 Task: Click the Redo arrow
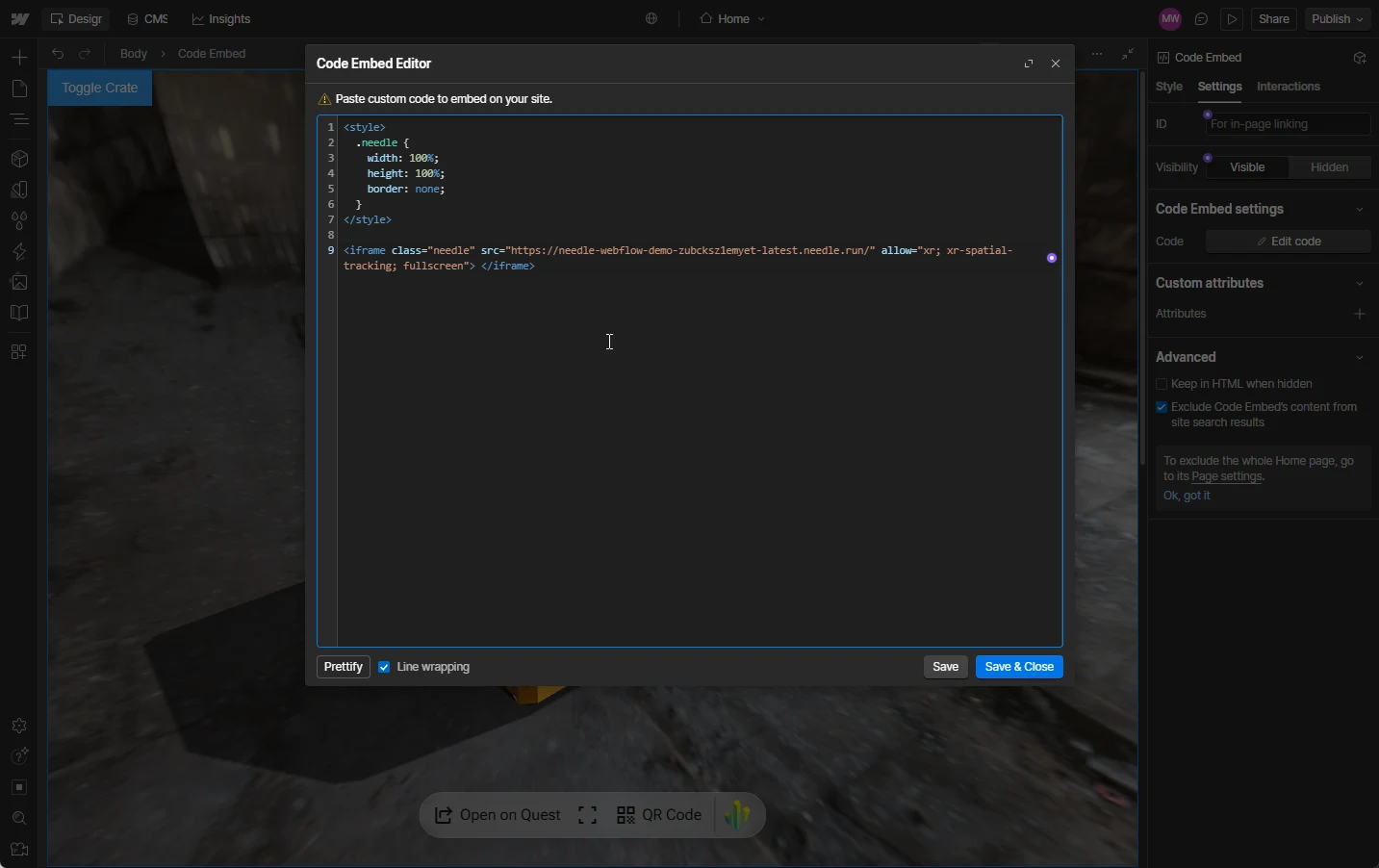[85, 54]
